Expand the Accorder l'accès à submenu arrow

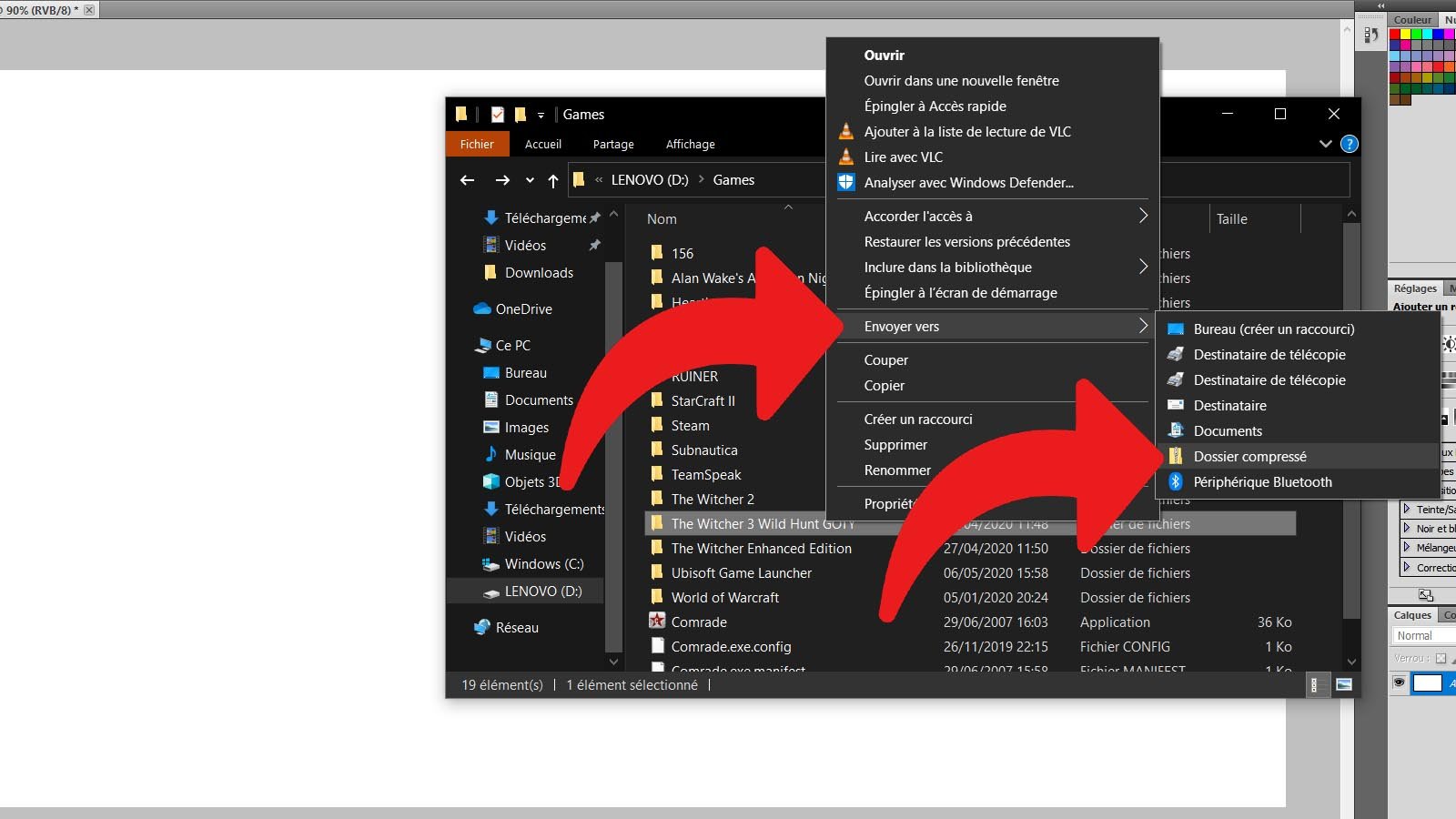click(x=1143, y=216)
